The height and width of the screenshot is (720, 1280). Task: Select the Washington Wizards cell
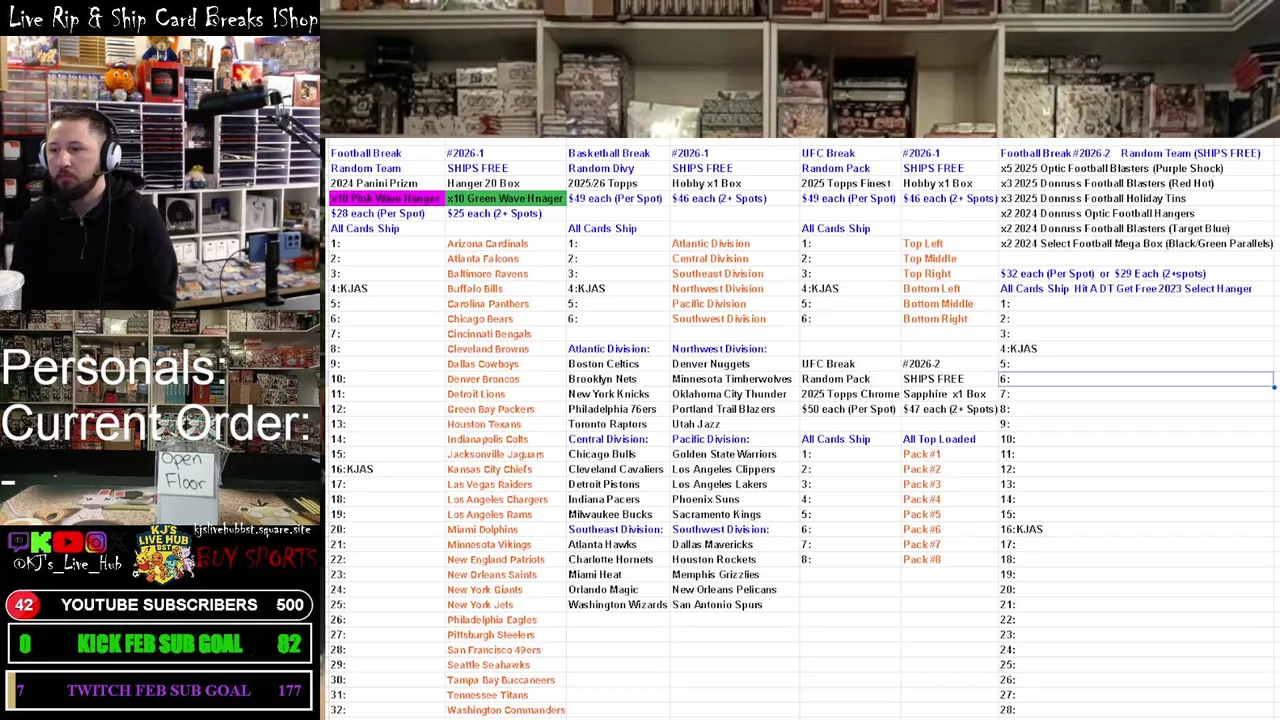coord(617,605)
